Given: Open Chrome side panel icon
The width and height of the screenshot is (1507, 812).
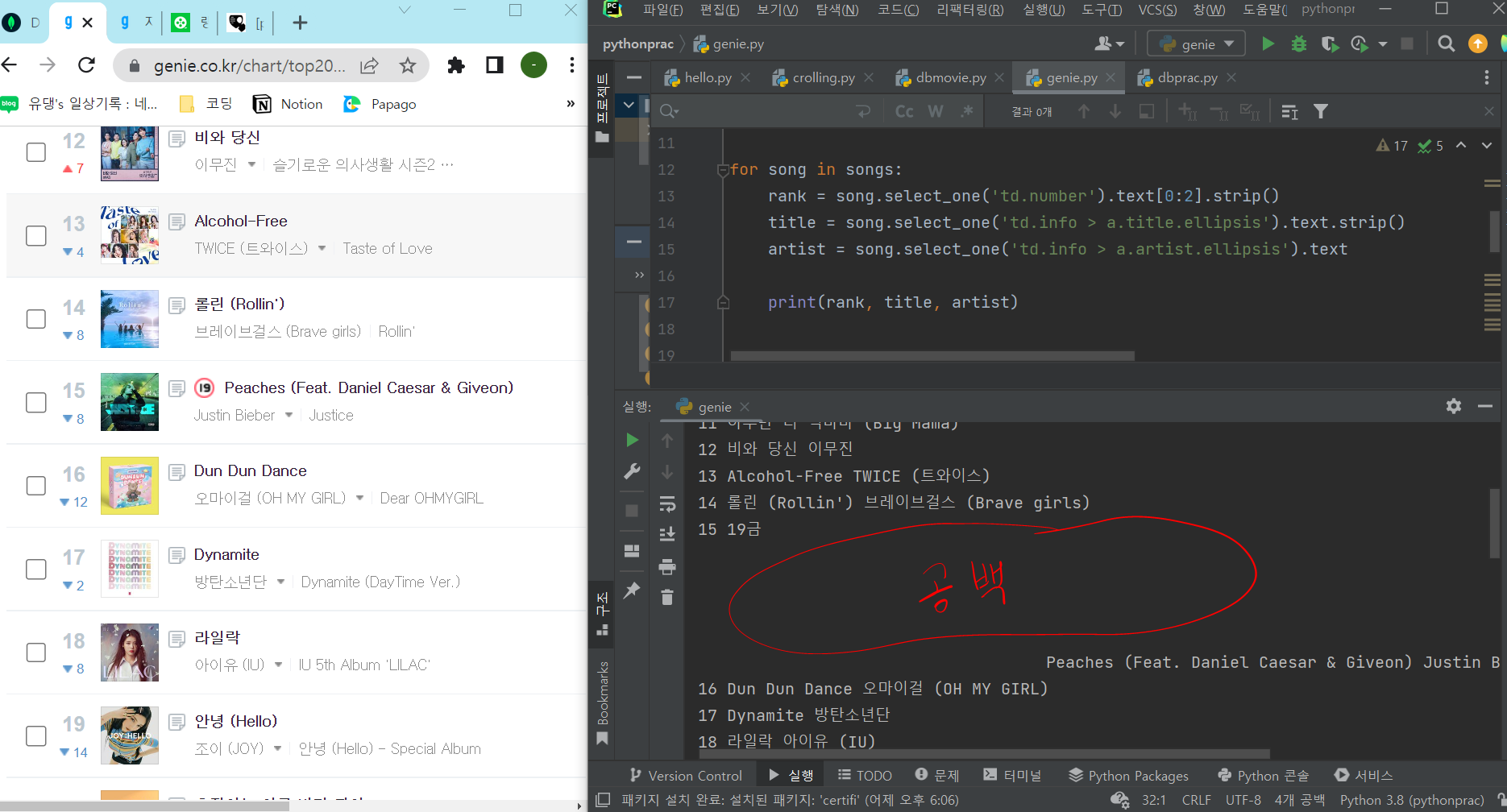Looking at the screenshot, I should [x=495, y=65].
